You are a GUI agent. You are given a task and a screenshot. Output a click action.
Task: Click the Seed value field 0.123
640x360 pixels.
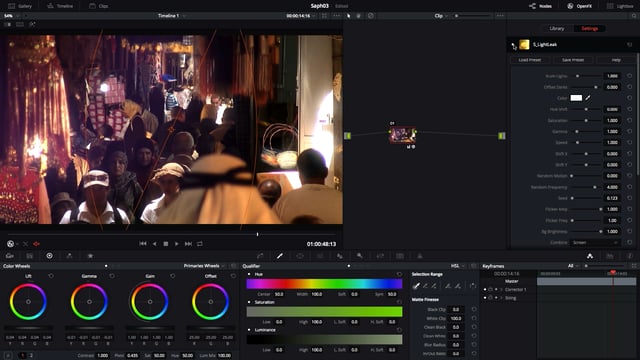click(612, 198)
